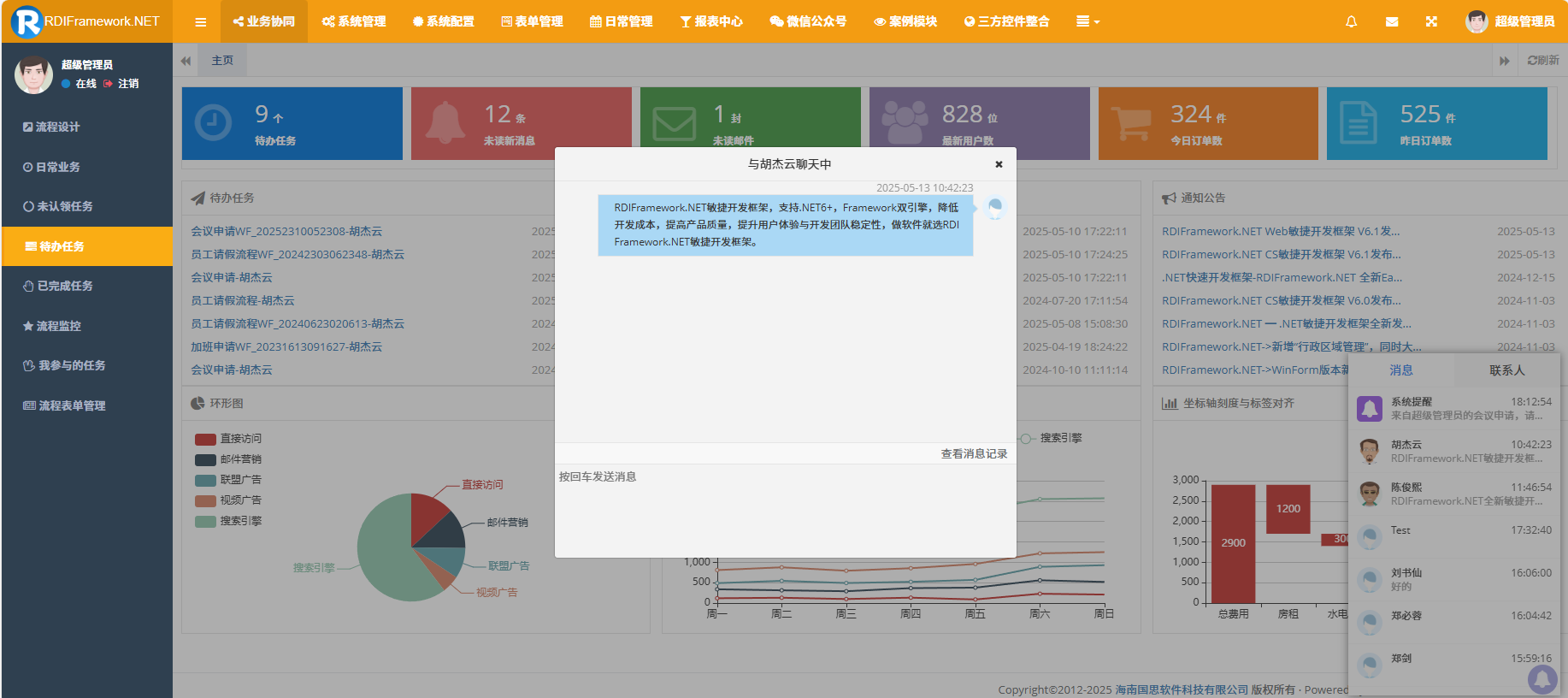This screenshot has height=698, width=1568.
Task: Toggle 邮件营销 legend swatch in pie chart
Action: click(x=205, y=459)
